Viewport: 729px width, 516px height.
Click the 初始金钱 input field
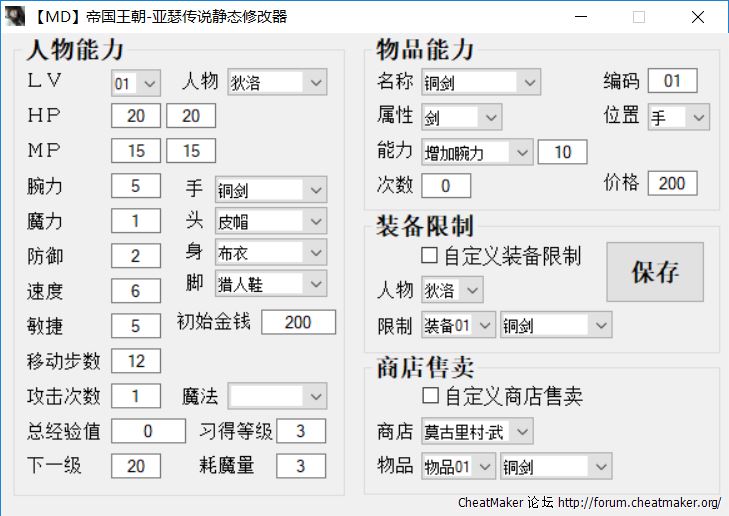[x=298, y=322]
